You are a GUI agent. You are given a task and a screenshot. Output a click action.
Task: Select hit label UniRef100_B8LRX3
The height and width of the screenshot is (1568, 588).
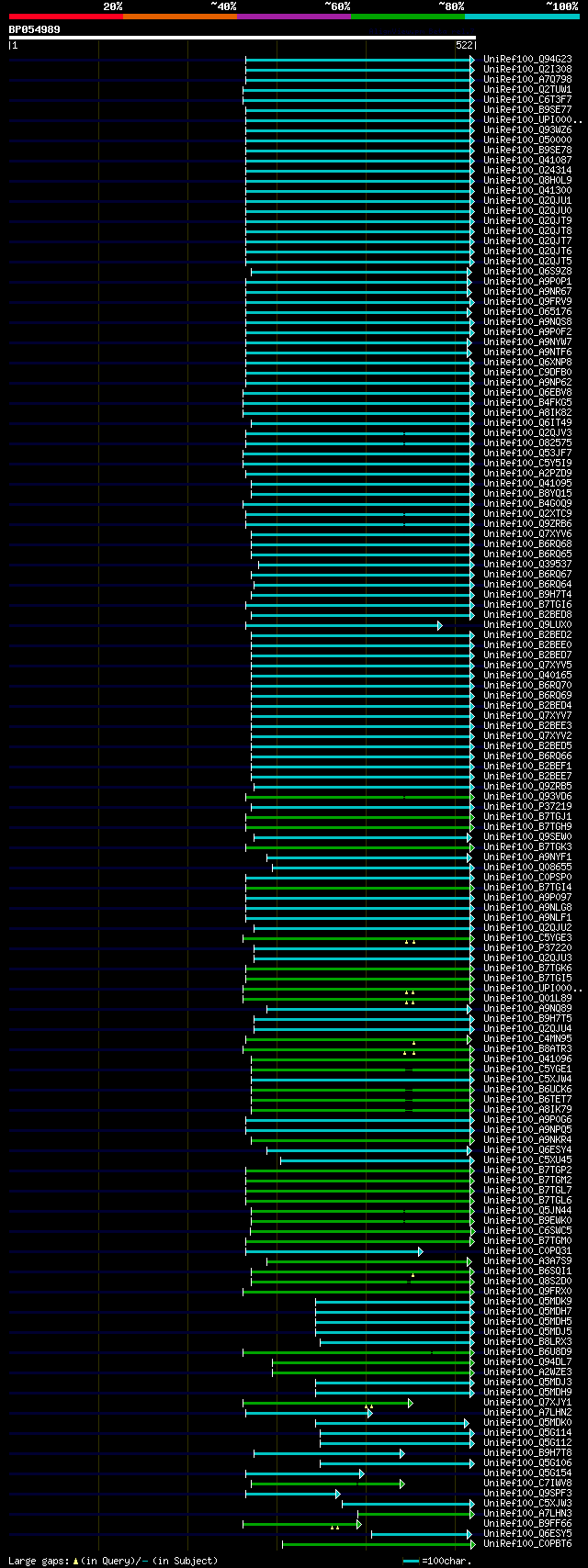tap(527, 1342)
